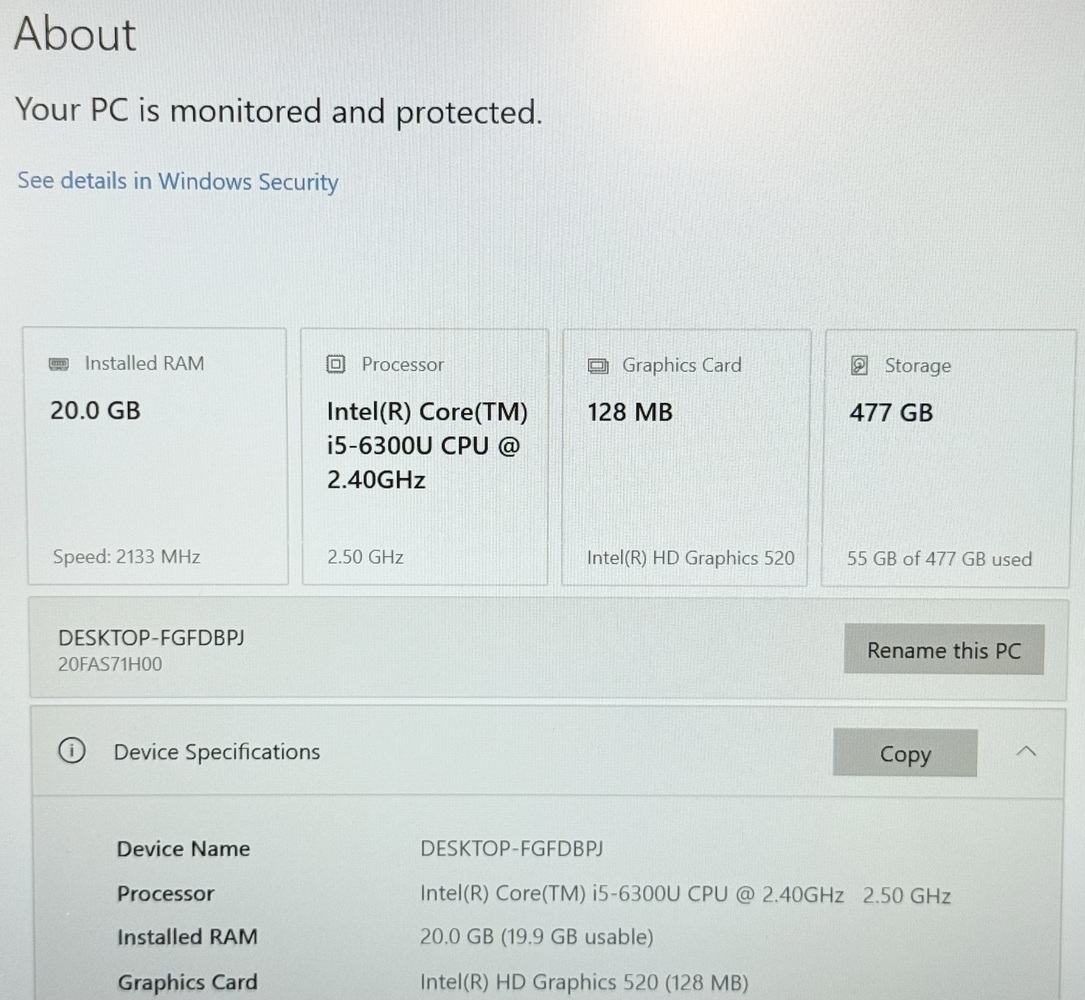The width and height of the screenshot is (1085, 1000).
Task: Click the Graphics Card monitor icon
Action: point(598,366)
